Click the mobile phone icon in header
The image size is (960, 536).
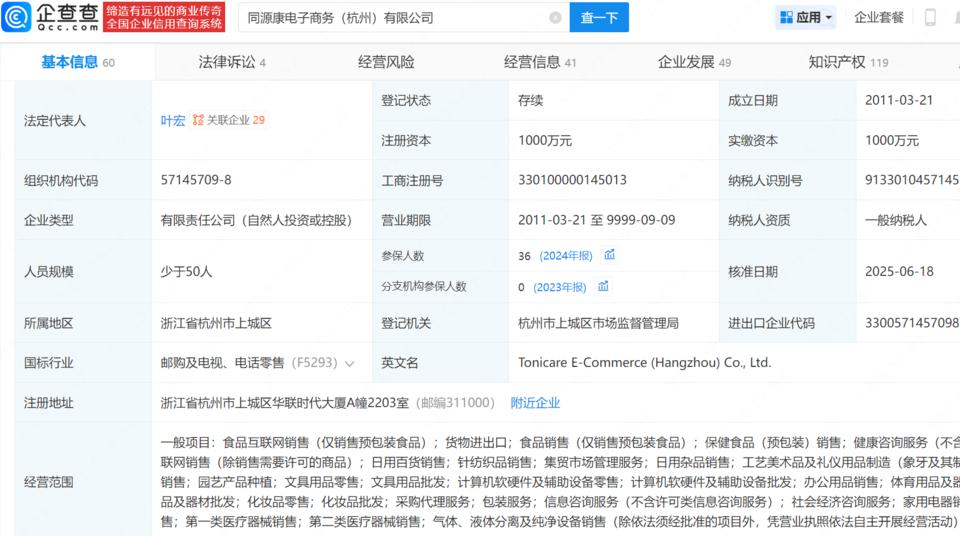[x=930, y=17]
